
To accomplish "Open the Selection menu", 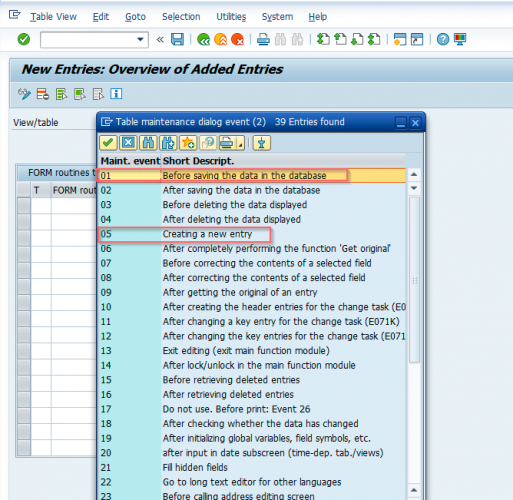I will coord(181,17).
